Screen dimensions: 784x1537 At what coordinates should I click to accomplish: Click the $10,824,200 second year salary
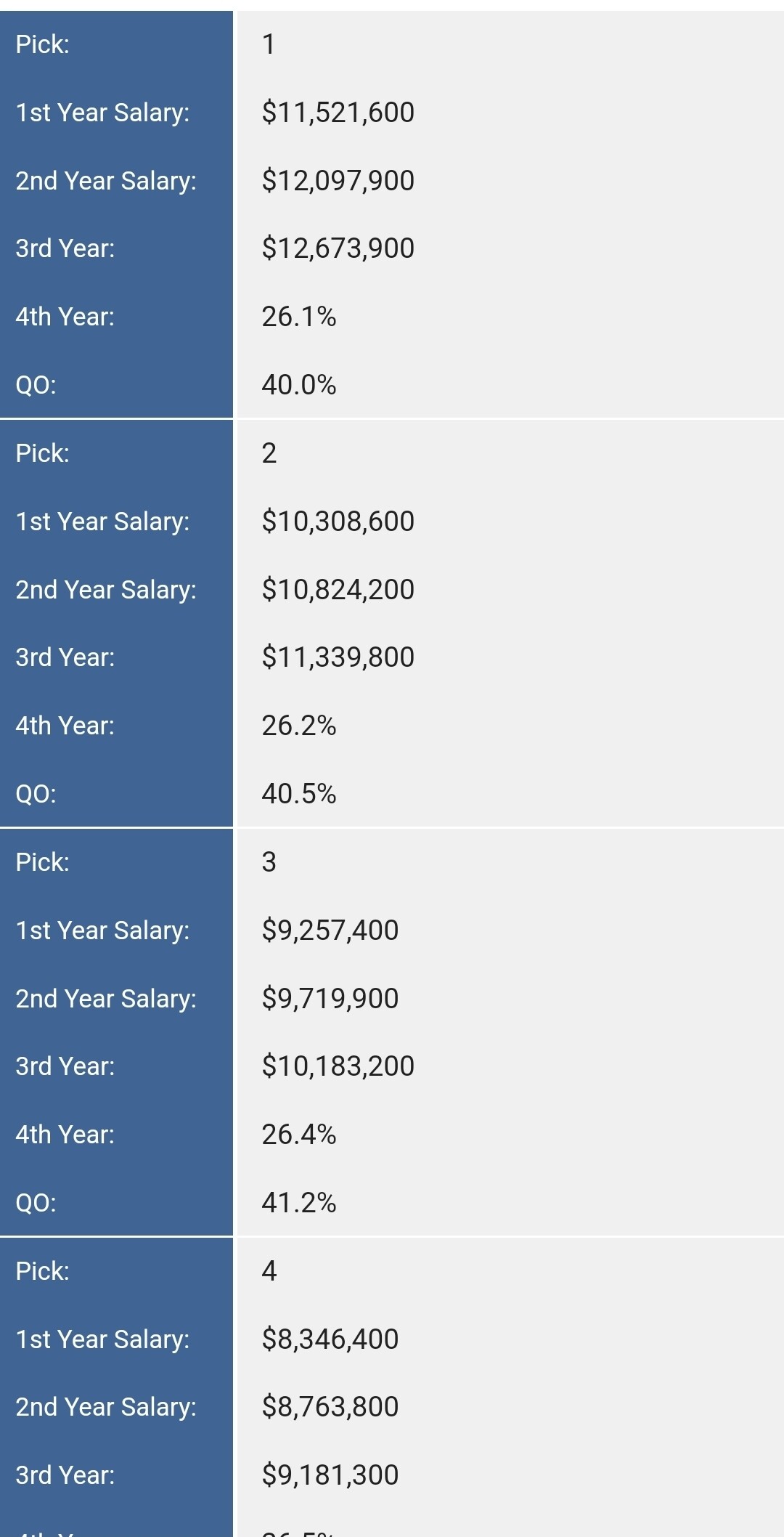point(338,590)
